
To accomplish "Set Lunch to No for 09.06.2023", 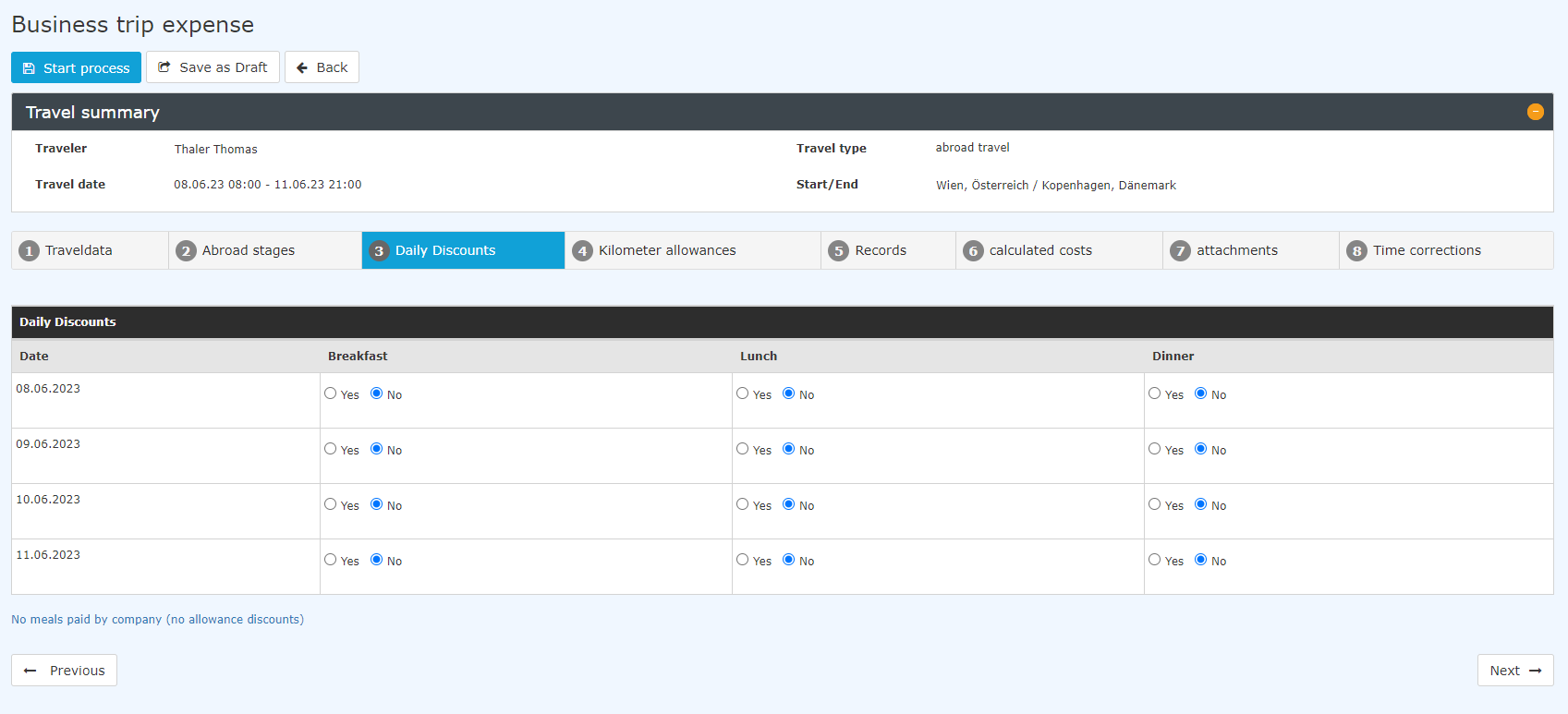I will click(789, 449).
